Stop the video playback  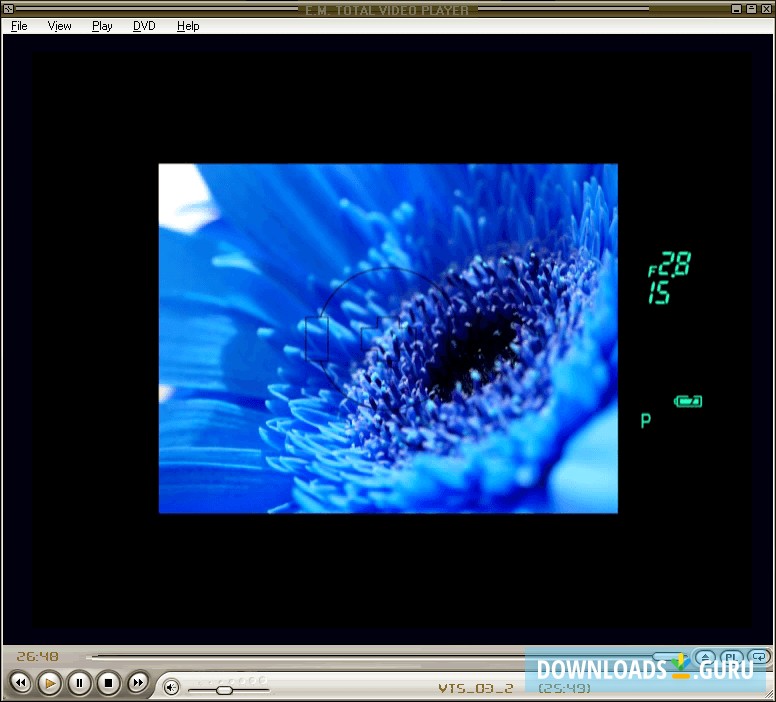108,683
